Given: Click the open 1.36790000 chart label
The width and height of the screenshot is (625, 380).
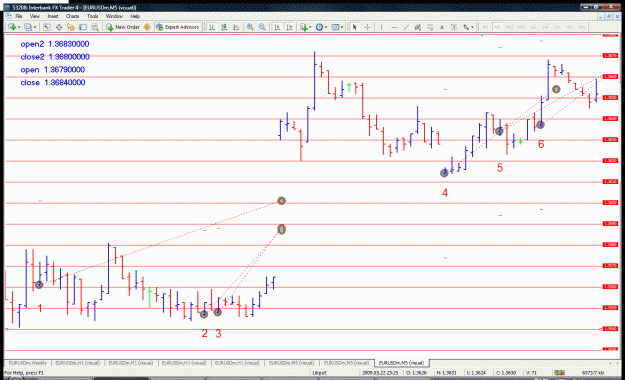Looking at the screenshot, I should click(53, 70).
